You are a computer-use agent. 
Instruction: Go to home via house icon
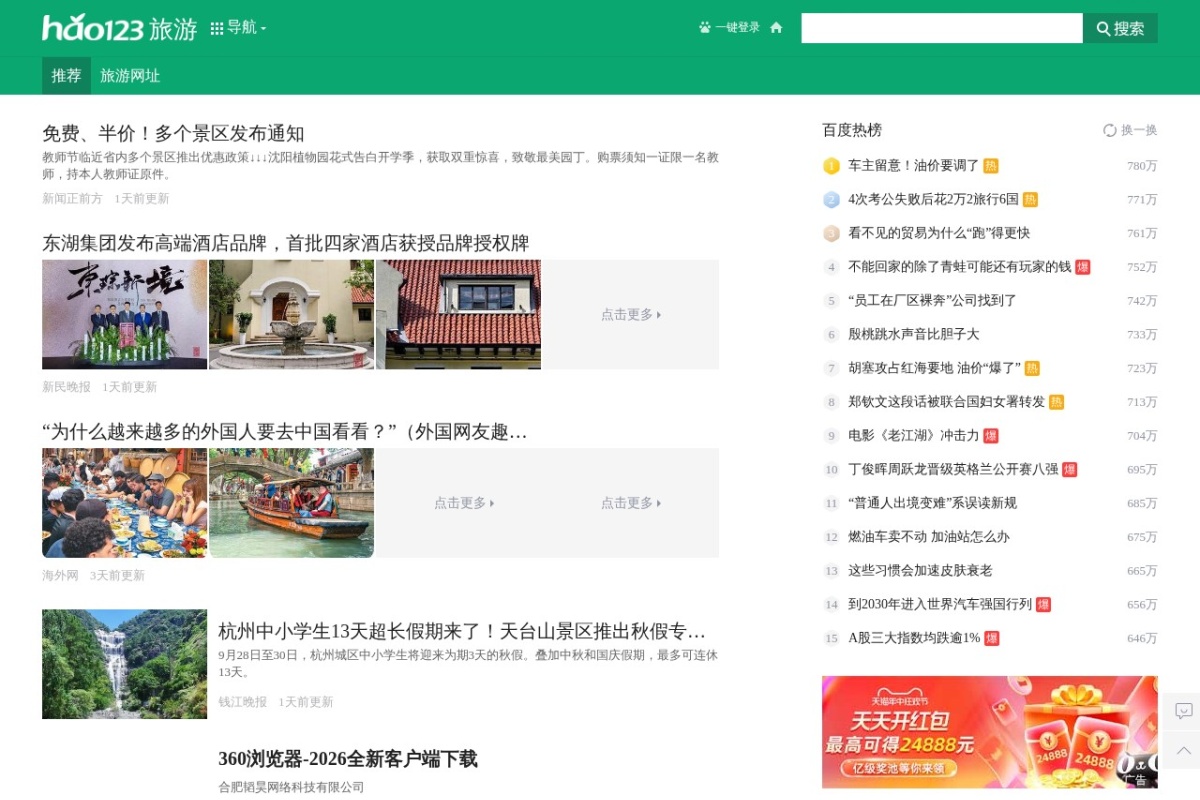(776, 28)
